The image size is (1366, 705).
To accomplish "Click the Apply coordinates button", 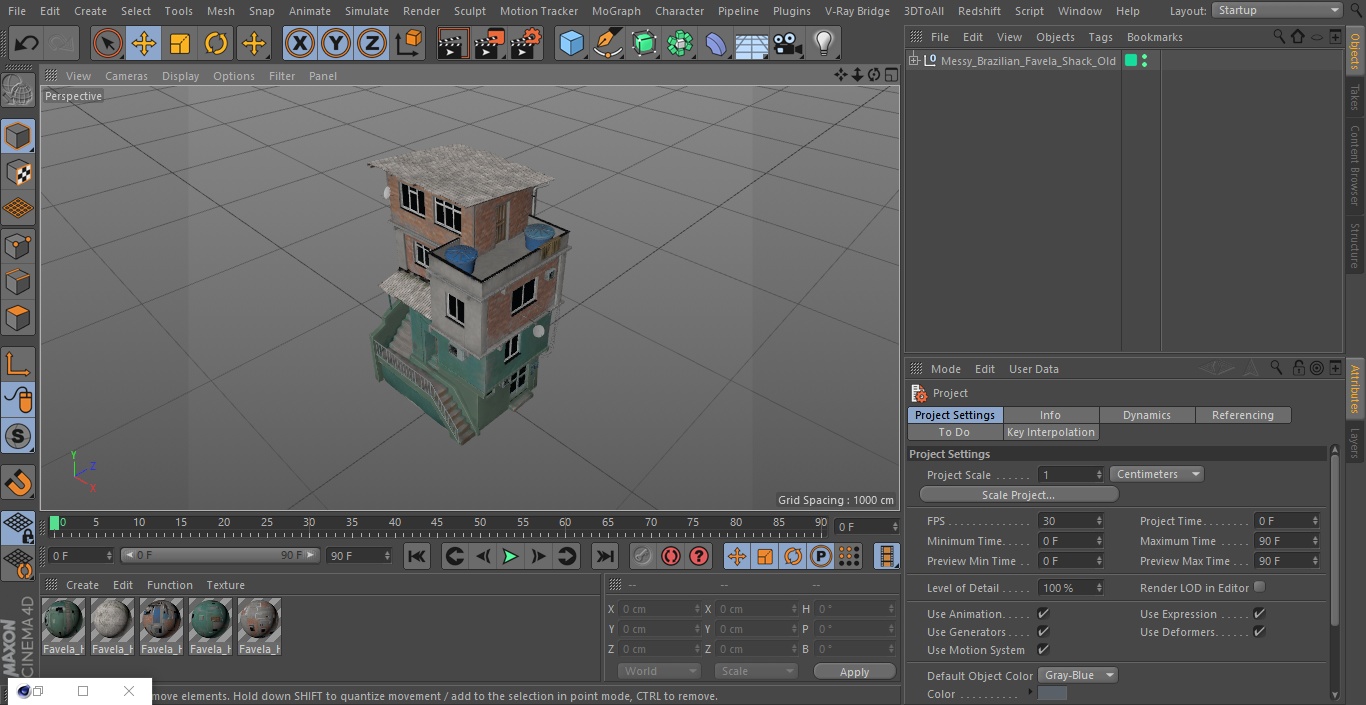I will (854, 672).
